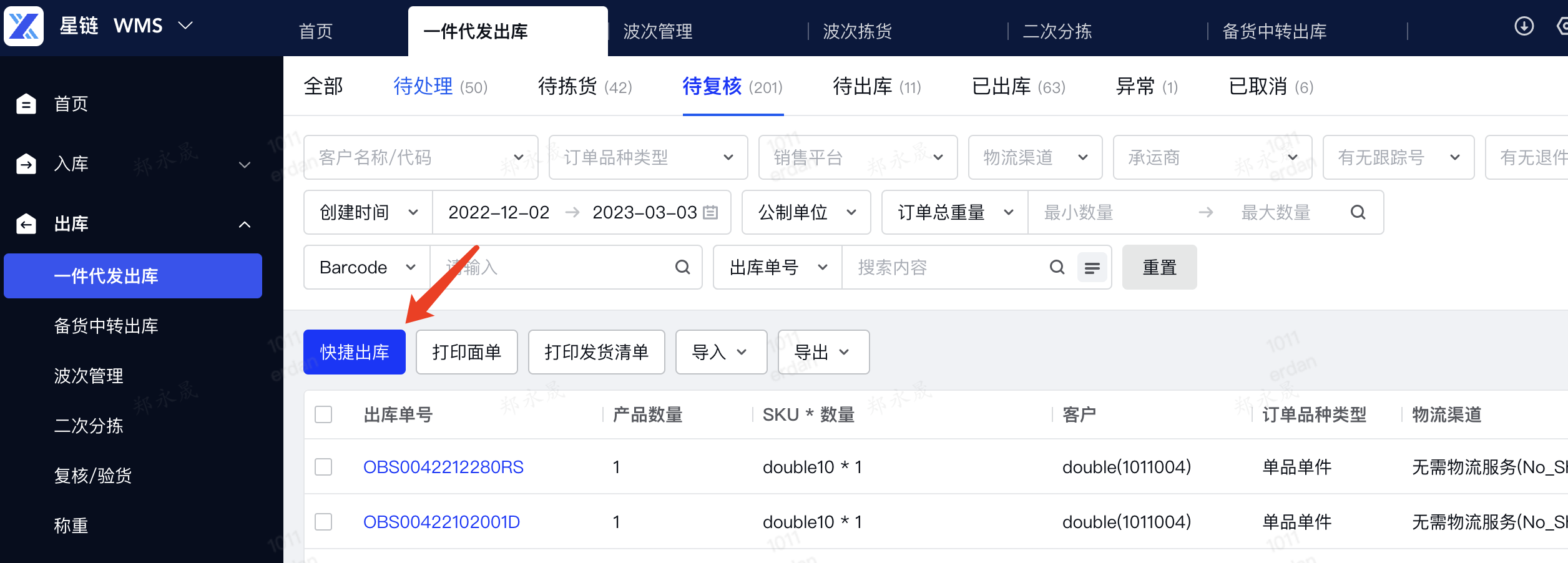This screenshot has width=1568, height=563.
Task: Click the download icon in top bar
Action: click(1524, 26)
